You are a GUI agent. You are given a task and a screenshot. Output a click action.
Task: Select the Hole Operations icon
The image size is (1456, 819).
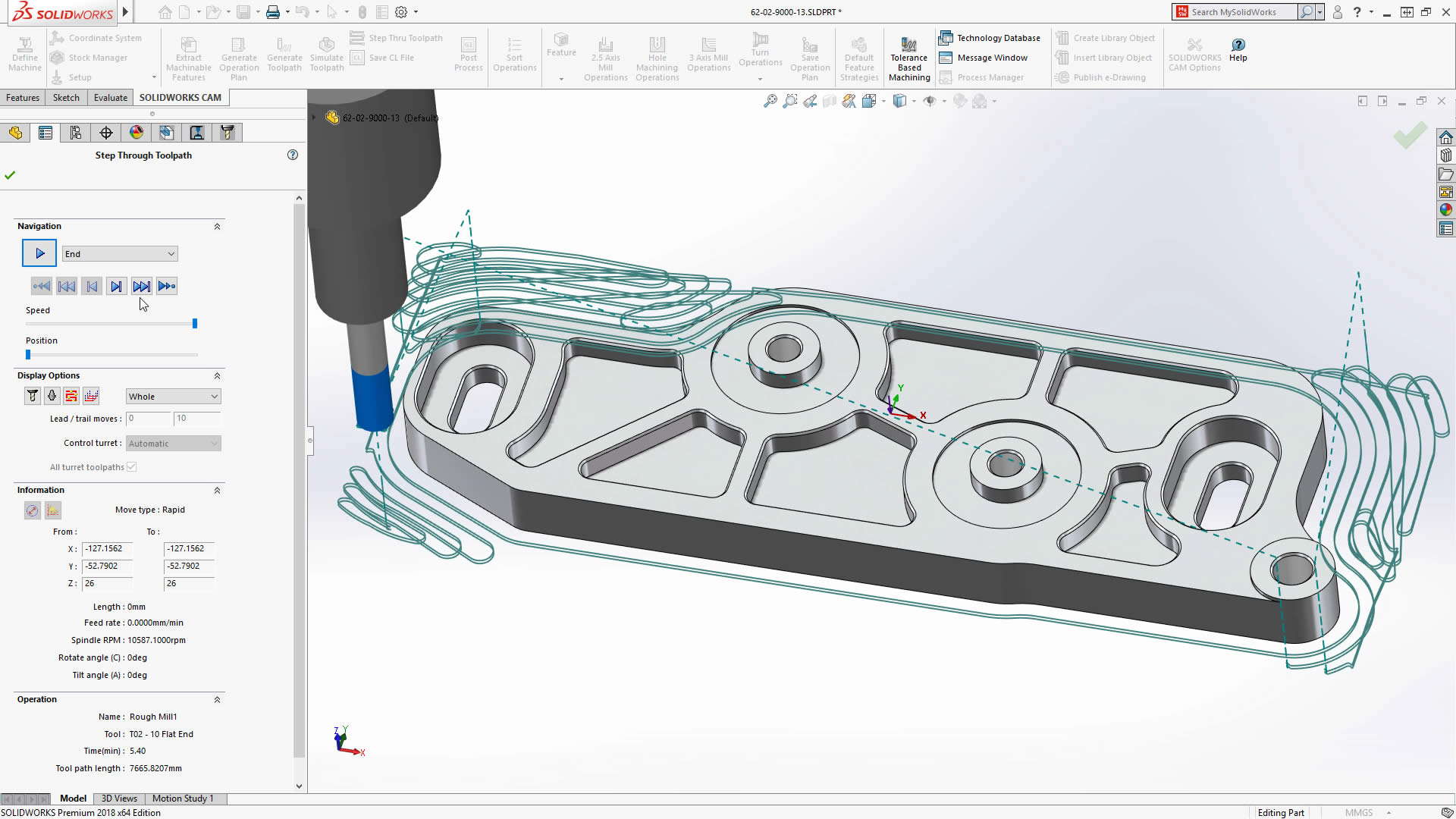coord(657,55)
